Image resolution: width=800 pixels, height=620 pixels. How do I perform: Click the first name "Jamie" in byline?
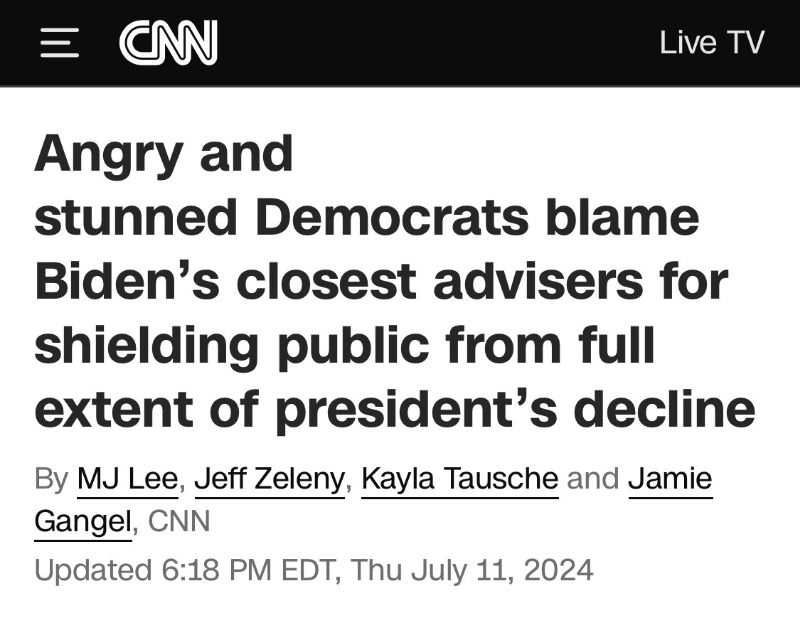[670, 478]
